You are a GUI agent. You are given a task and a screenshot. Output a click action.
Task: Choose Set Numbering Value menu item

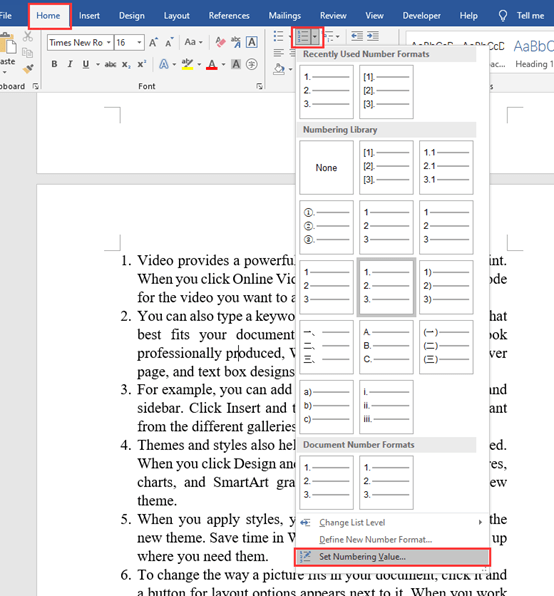click(393, 557)
